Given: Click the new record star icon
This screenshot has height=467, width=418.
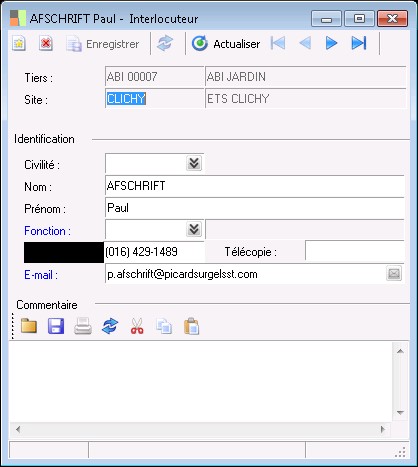Looking at the screenshot, I should [x=19, y=44].
